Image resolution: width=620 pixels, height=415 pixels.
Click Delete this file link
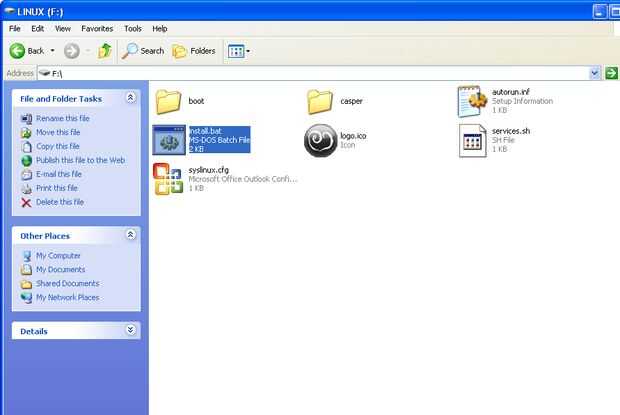pyautogui.click(x=60, y=202)
